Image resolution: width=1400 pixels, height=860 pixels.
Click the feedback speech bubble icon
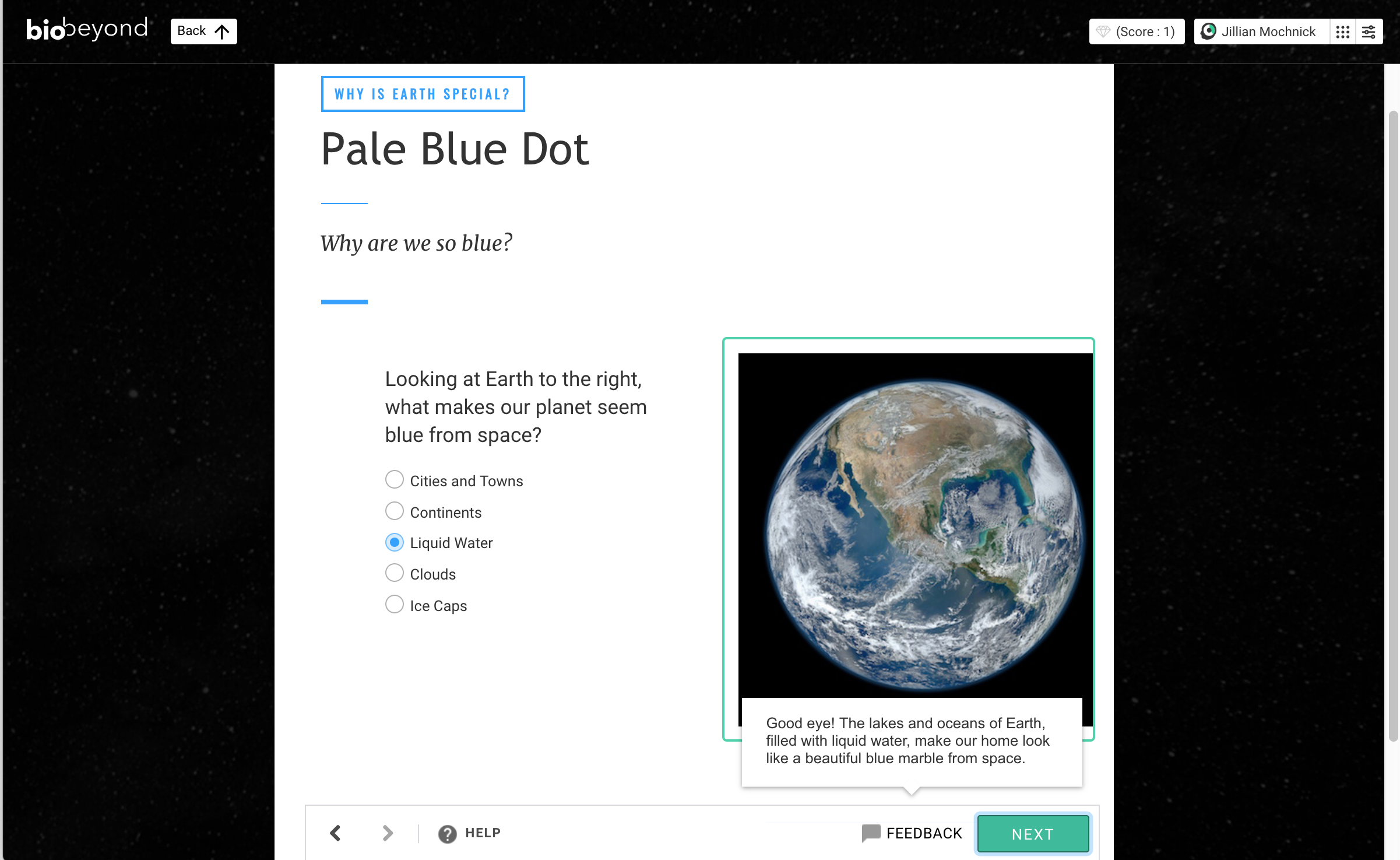(871, 833)
